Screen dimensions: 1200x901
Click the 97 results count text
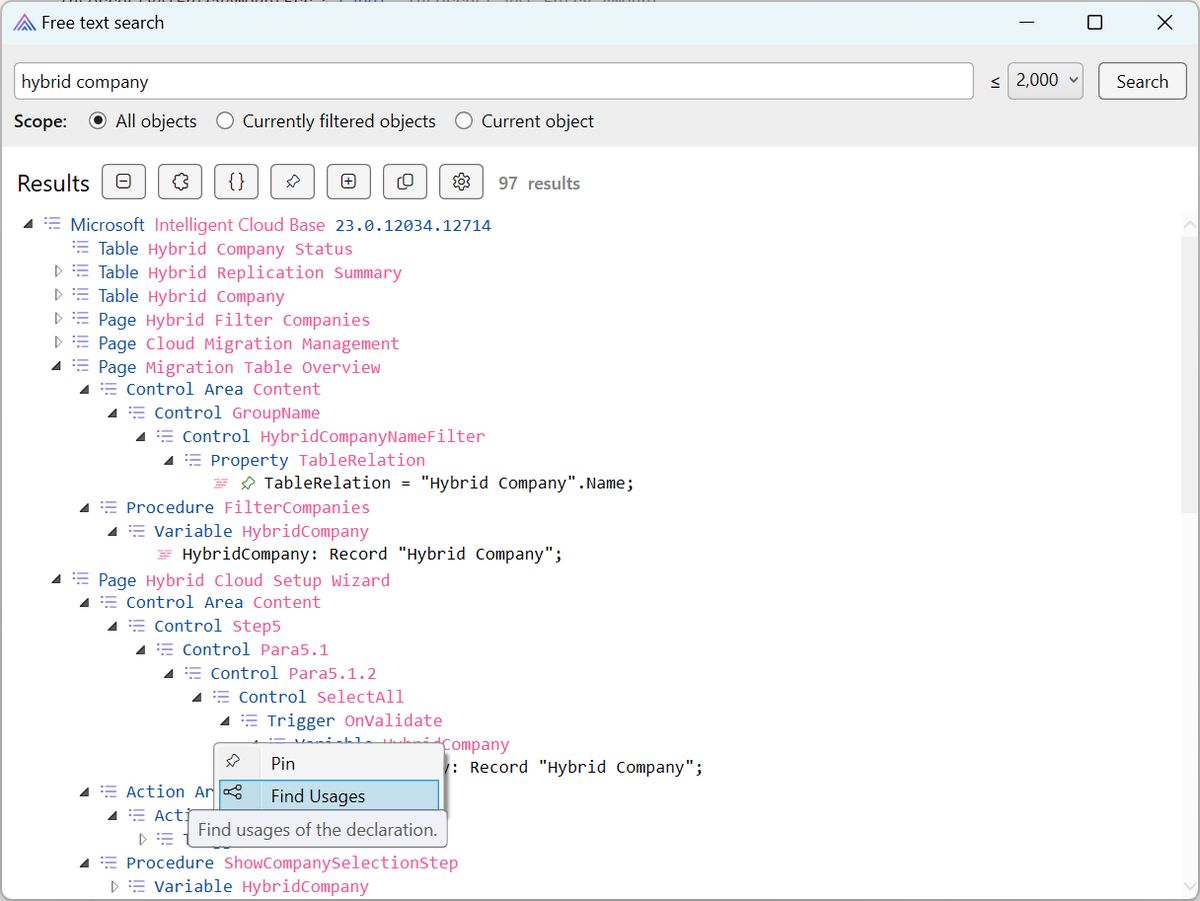(539, 183)
